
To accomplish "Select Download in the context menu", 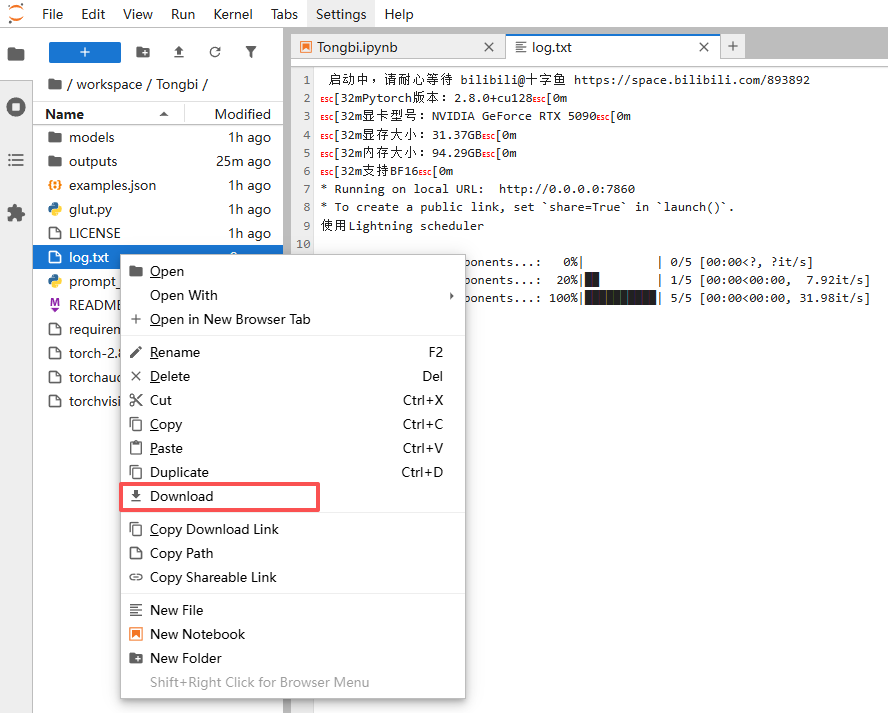I will (x=181, y=496).
